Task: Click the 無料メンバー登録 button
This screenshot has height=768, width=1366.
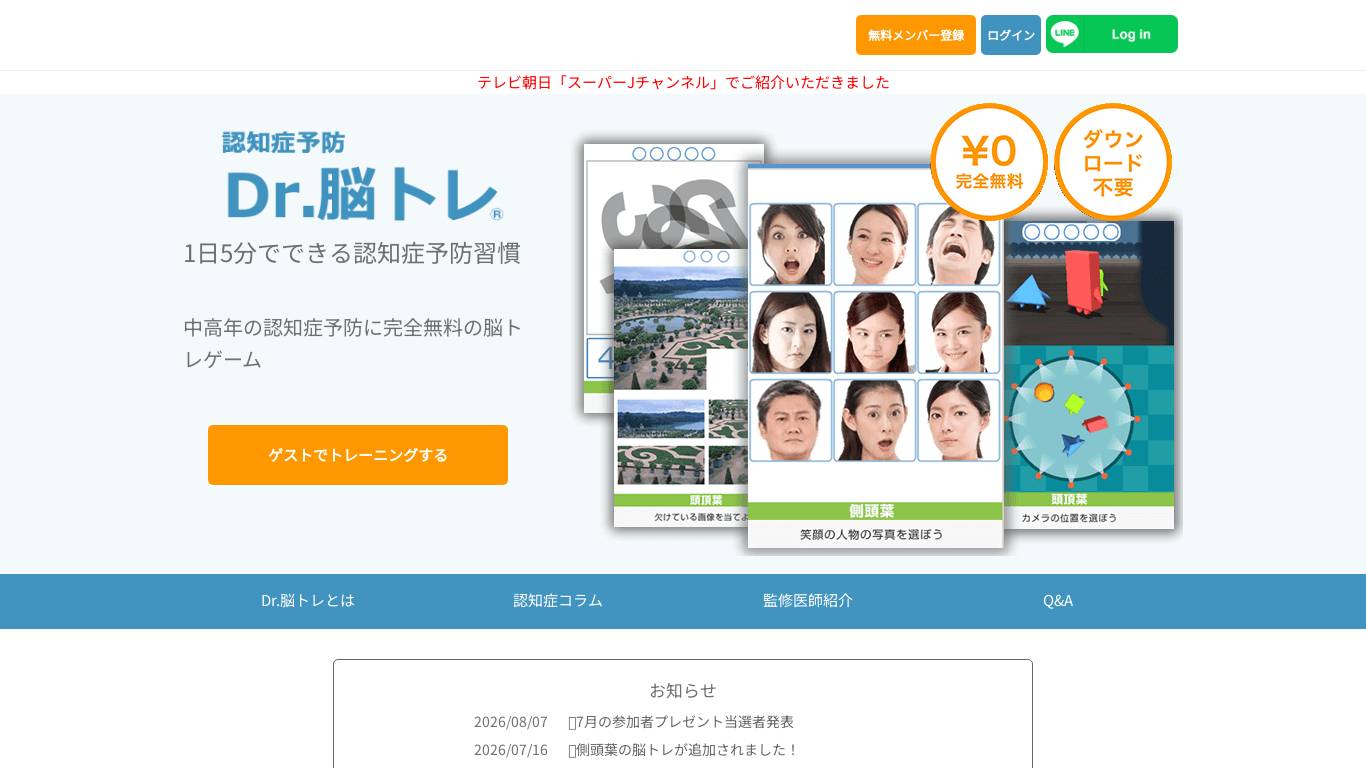Action: tap(916, 35)
